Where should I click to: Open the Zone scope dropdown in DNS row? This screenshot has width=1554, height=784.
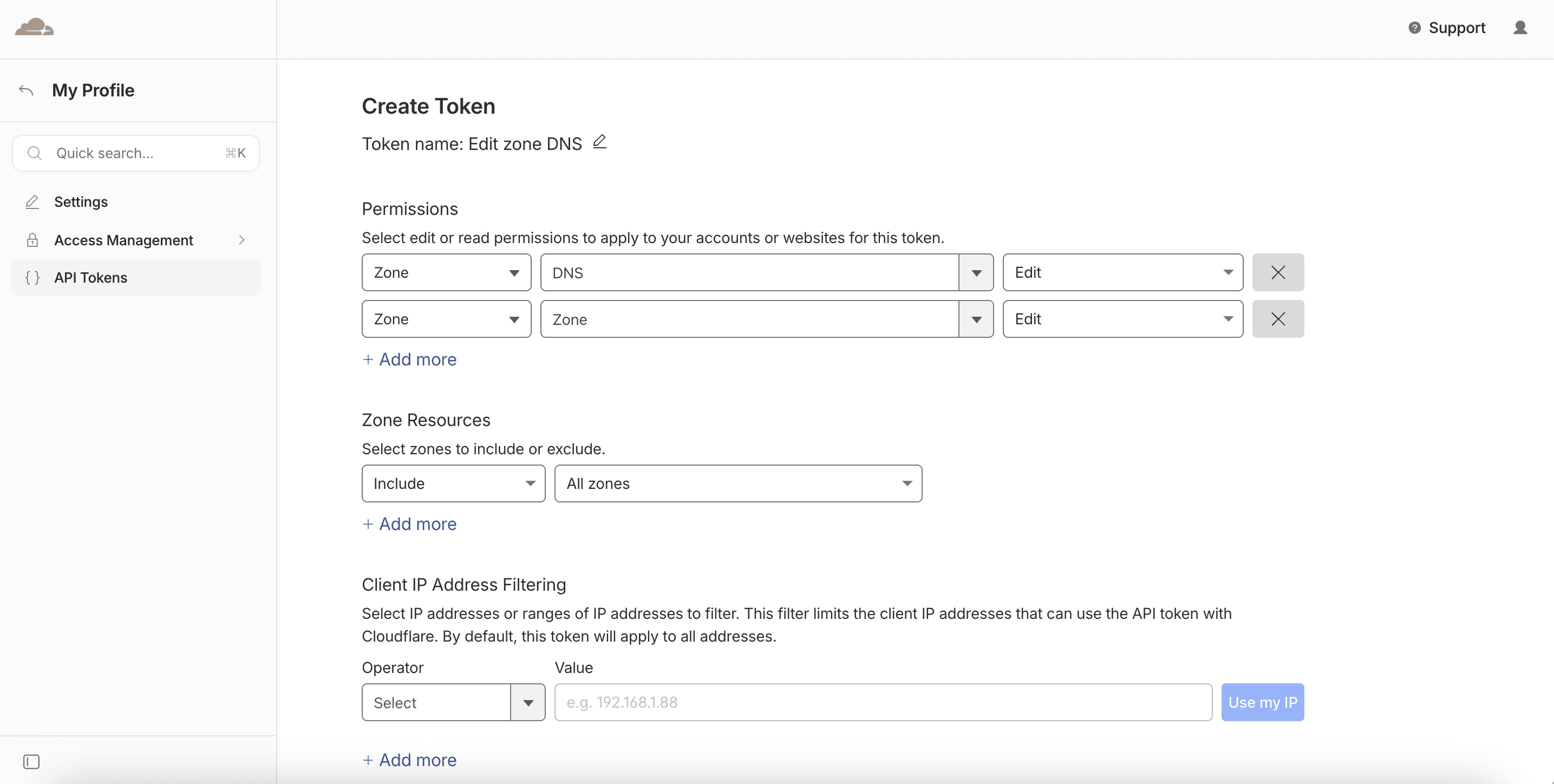point(446,272)
